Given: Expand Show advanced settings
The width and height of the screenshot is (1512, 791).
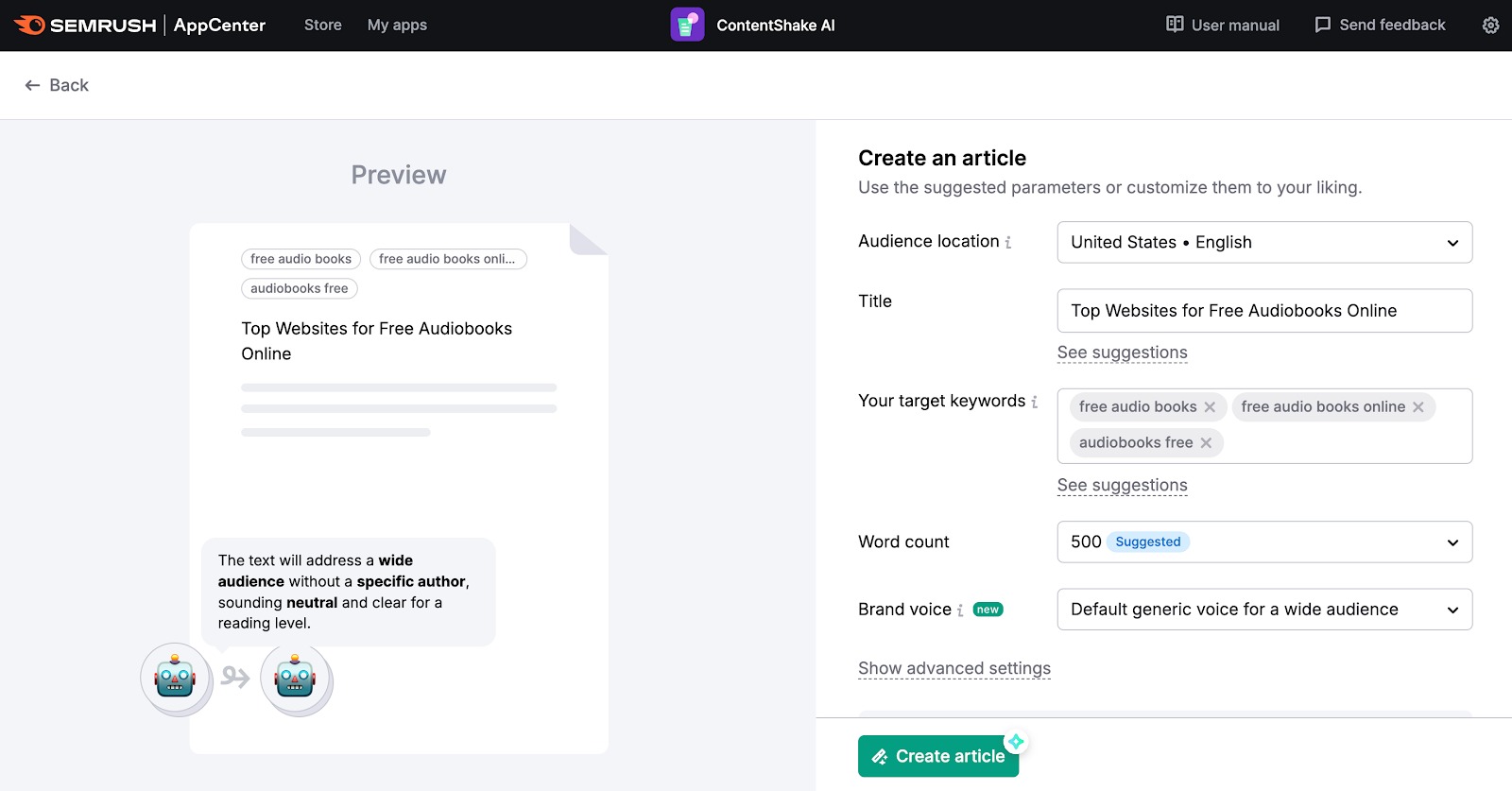Looking at the screenshot, I should (x=954, y=668).
